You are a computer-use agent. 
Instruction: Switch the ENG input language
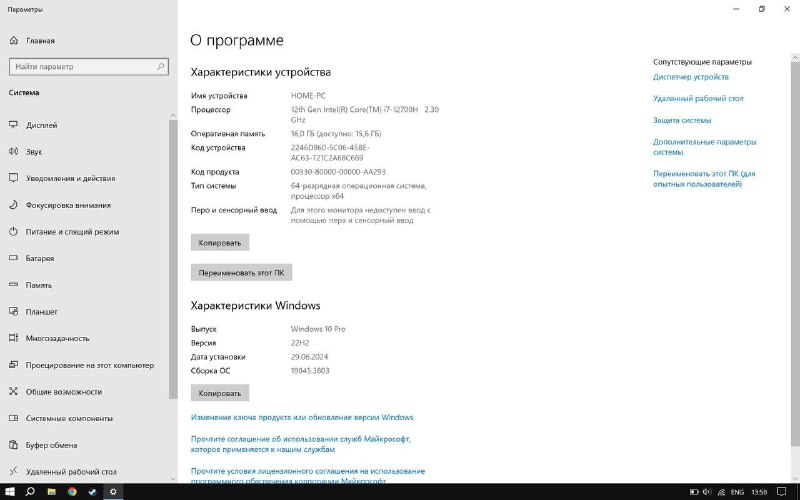click(x=737, y=492)
